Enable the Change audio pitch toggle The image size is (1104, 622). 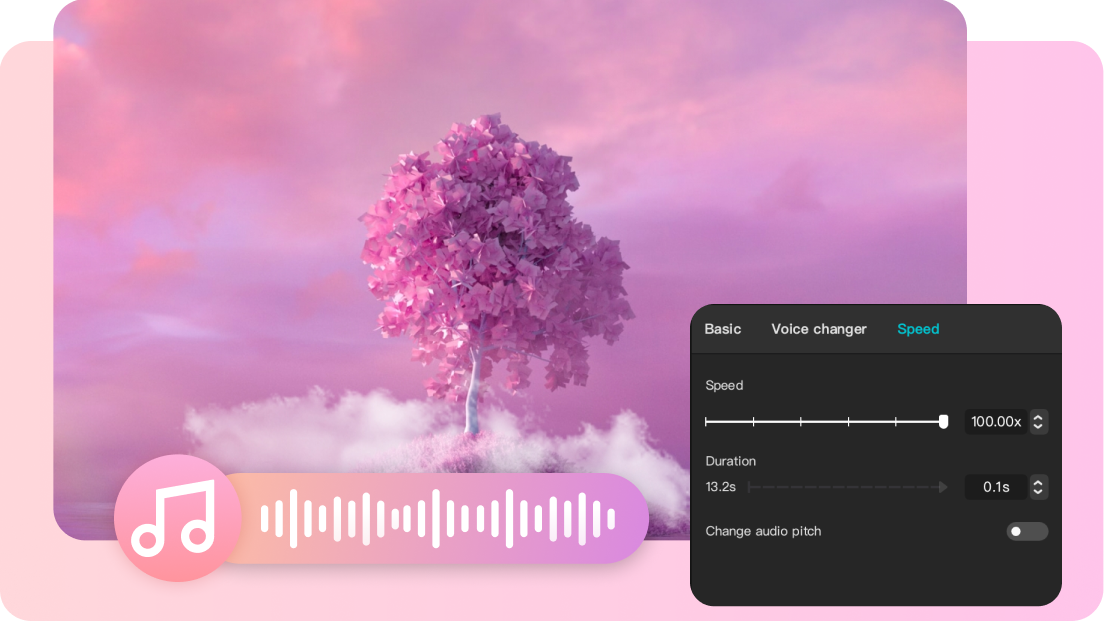tap(1027, 531)
